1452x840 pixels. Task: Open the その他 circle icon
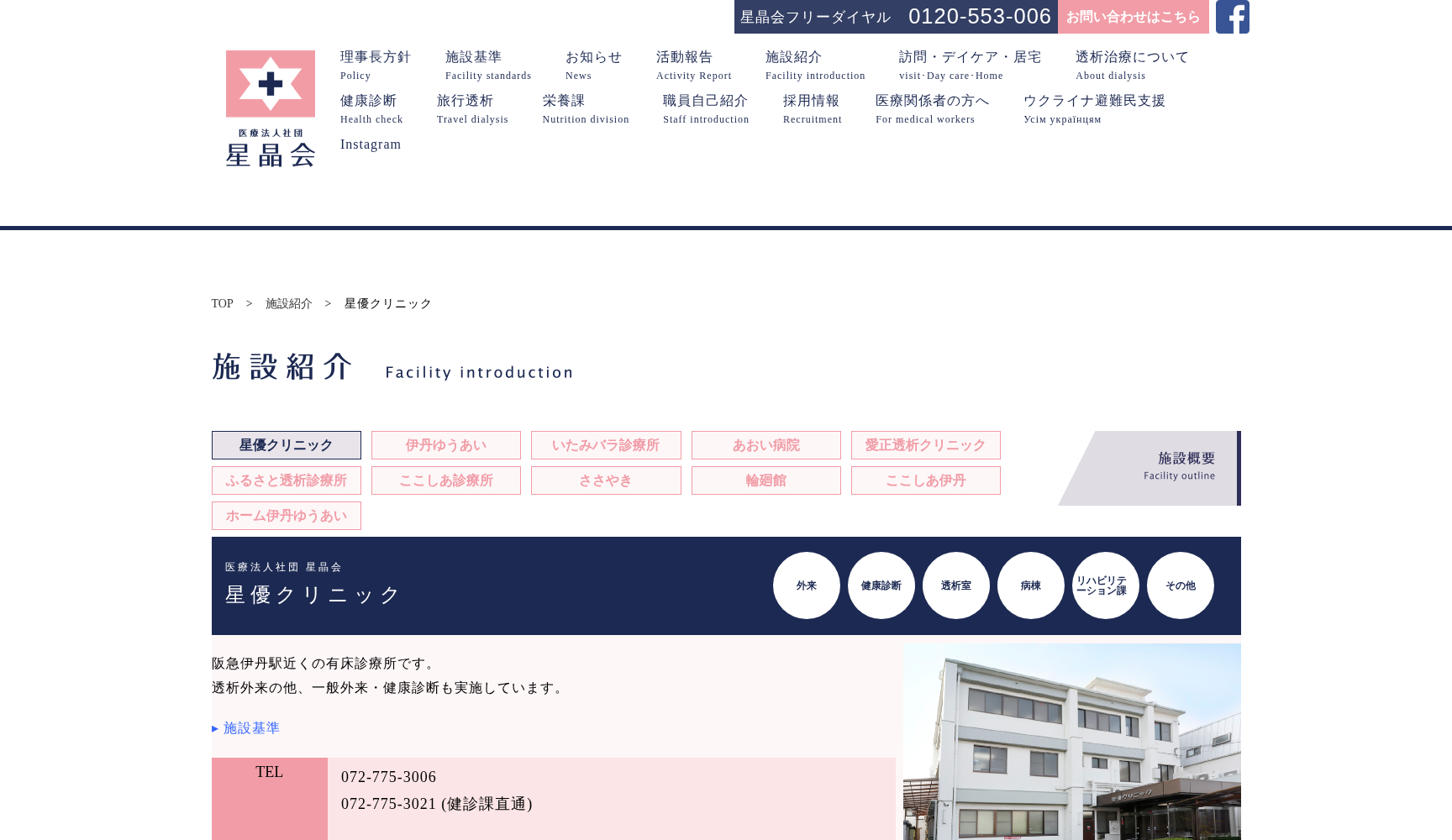[x=1180, y=585]
